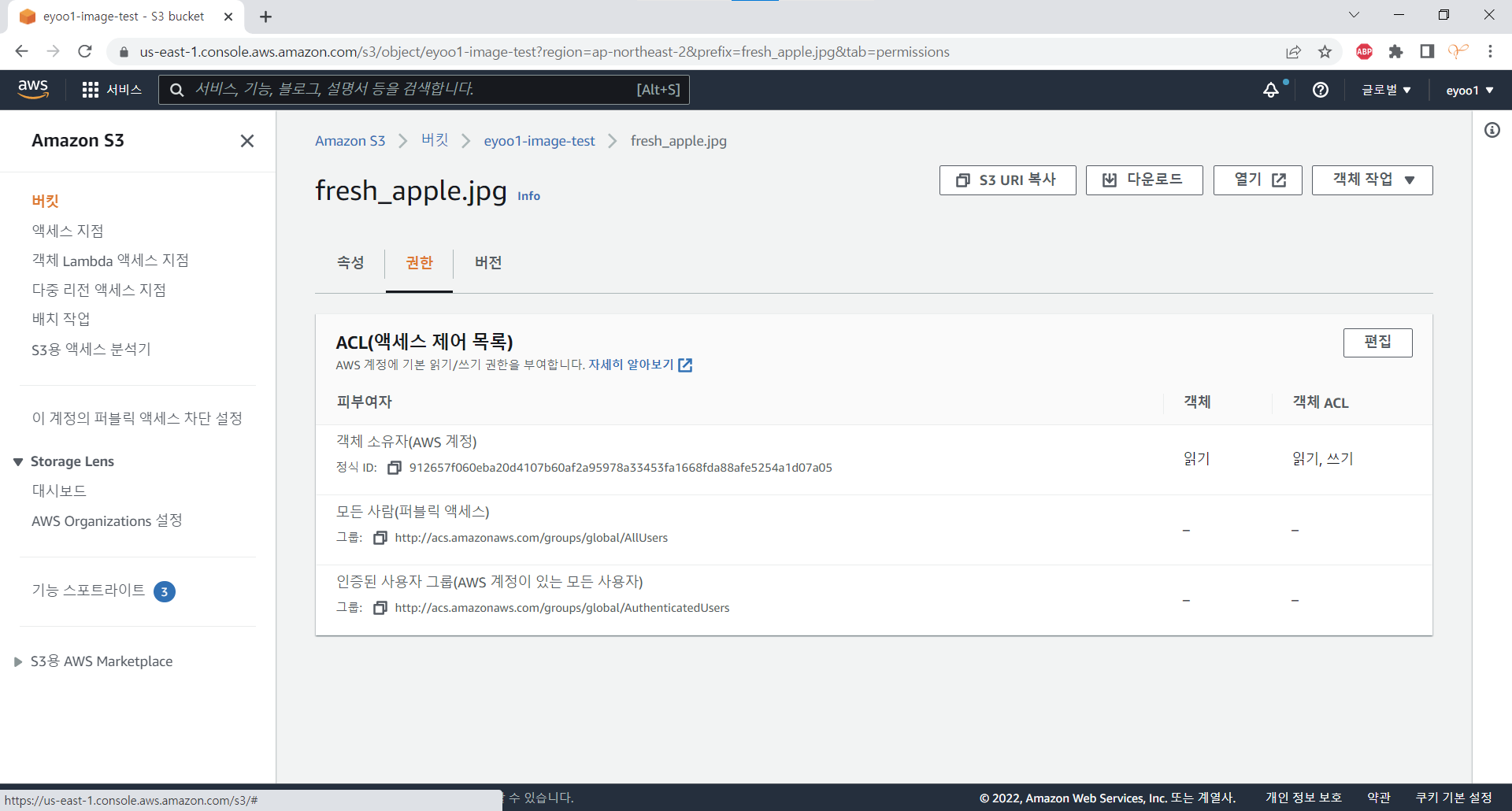Open the 자세히 알아보기 link
The width and height of the screenshot is (1512, 811).
639,365
